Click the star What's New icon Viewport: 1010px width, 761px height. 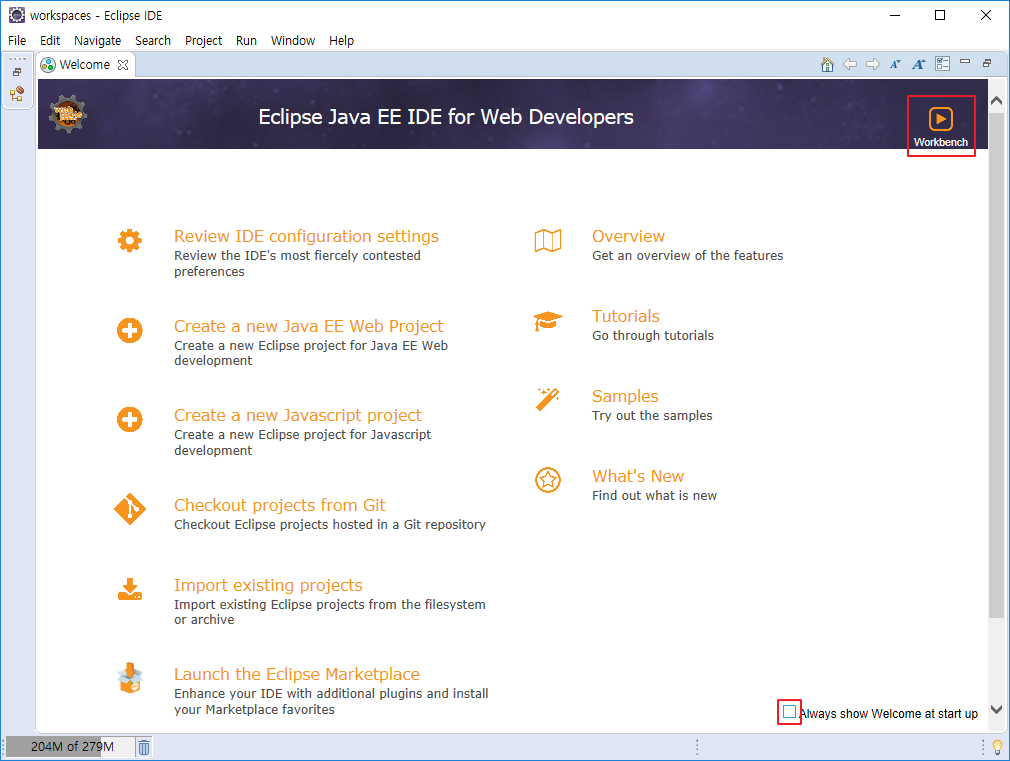[548, 480]
